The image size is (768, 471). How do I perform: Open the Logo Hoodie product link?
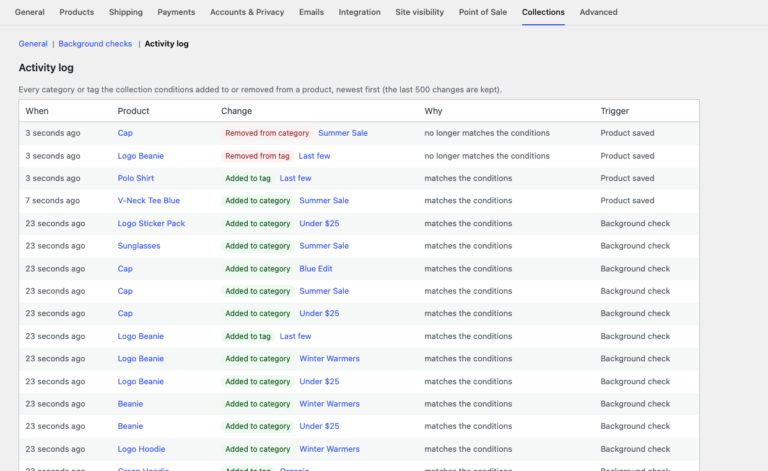pyautogui.click(x=141, y=449)
